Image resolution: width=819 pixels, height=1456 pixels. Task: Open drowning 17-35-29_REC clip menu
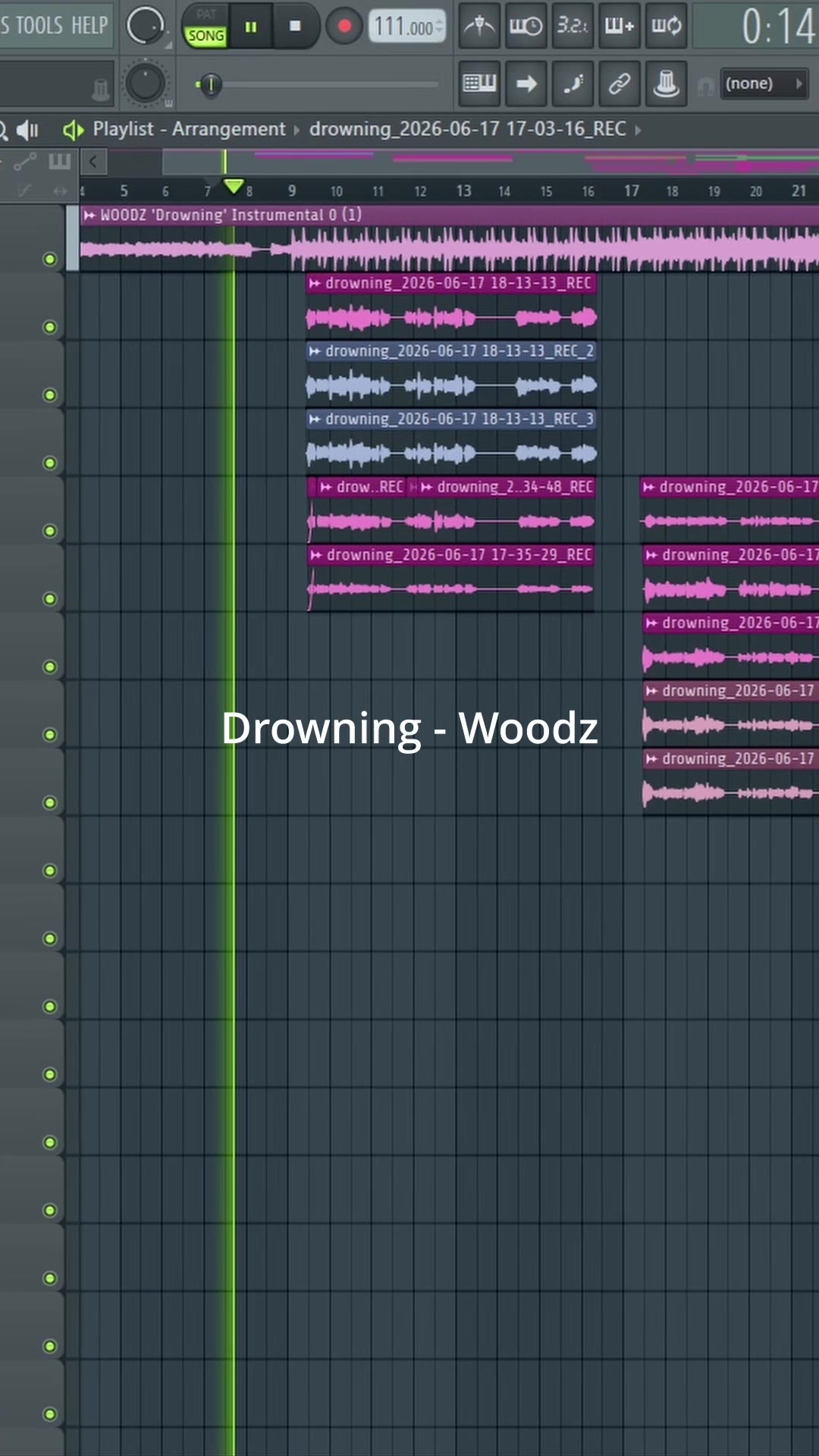coord(316,555)
